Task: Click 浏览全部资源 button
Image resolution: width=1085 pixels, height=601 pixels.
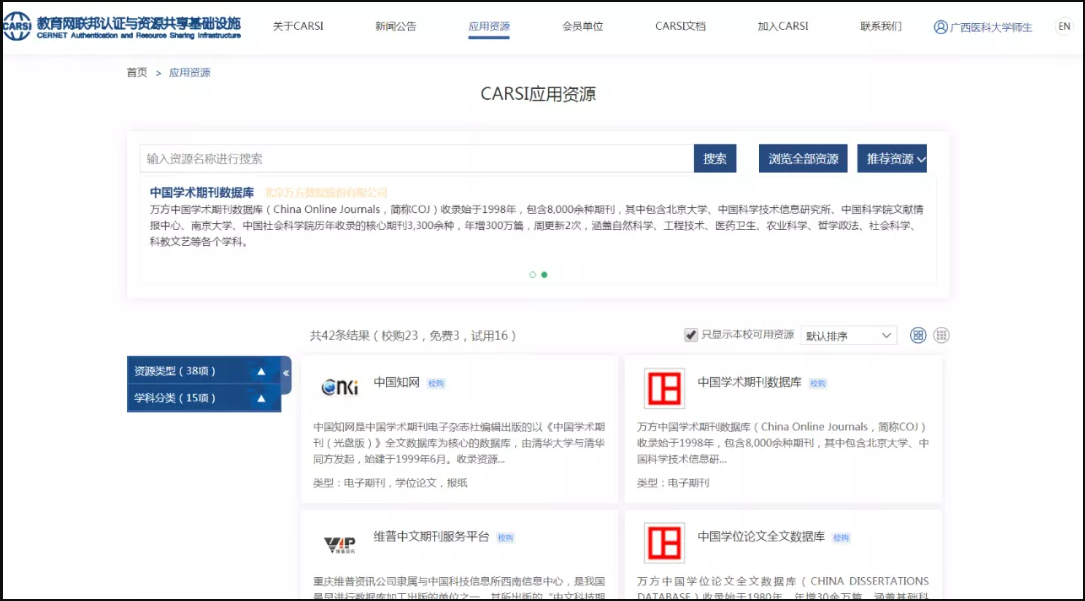Action: [x=803, y=158]
